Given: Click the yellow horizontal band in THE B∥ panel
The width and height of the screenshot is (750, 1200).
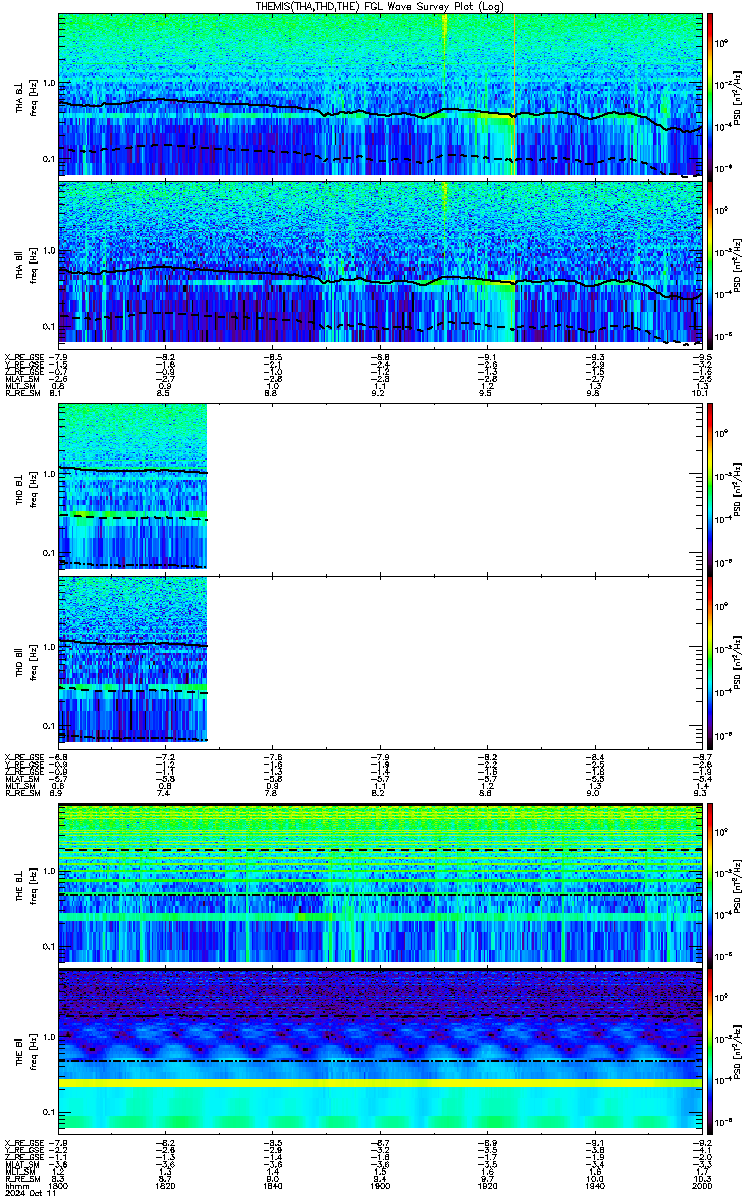Looking at the screenshot, I should coord(379,1083).
